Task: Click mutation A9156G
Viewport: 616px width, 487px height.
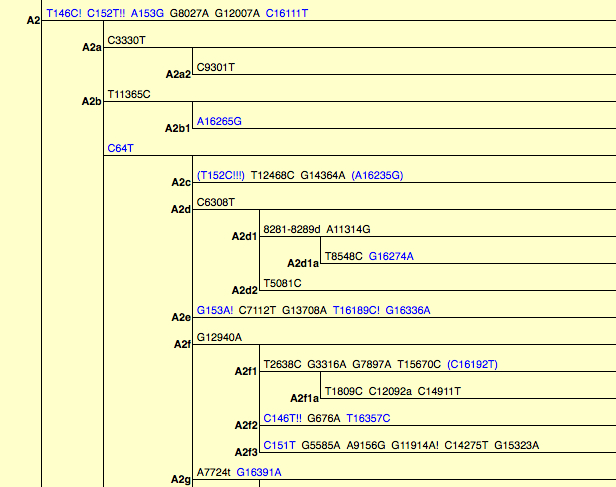Action: click(x=366, y=445)
